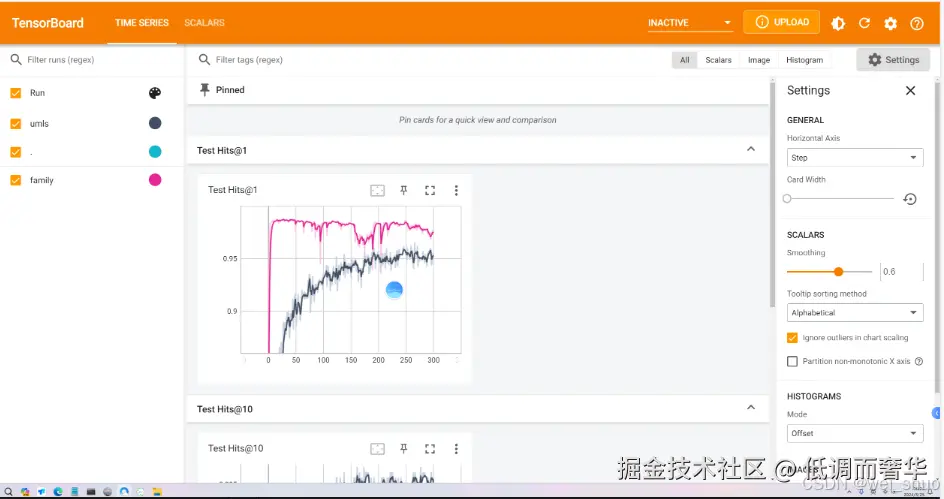Expand Test Hits@1 chart to full size
944x499 pixels.
click(x=430, y=190)
